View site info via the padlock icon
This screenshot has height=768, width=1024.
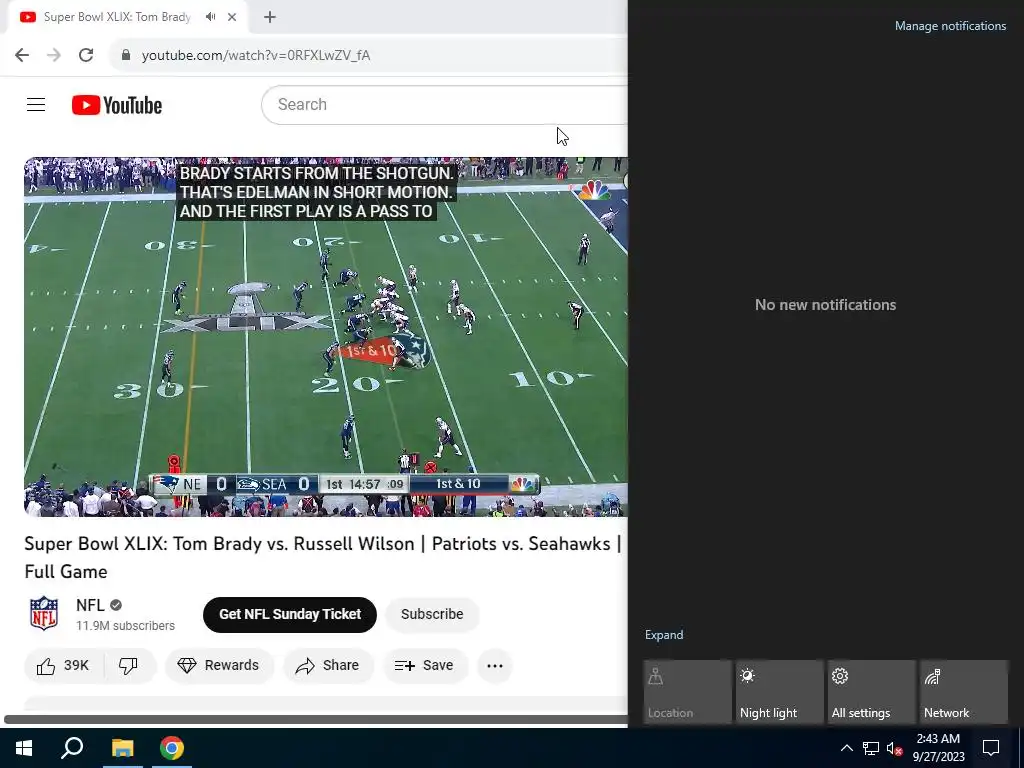[x=126, y=55]
